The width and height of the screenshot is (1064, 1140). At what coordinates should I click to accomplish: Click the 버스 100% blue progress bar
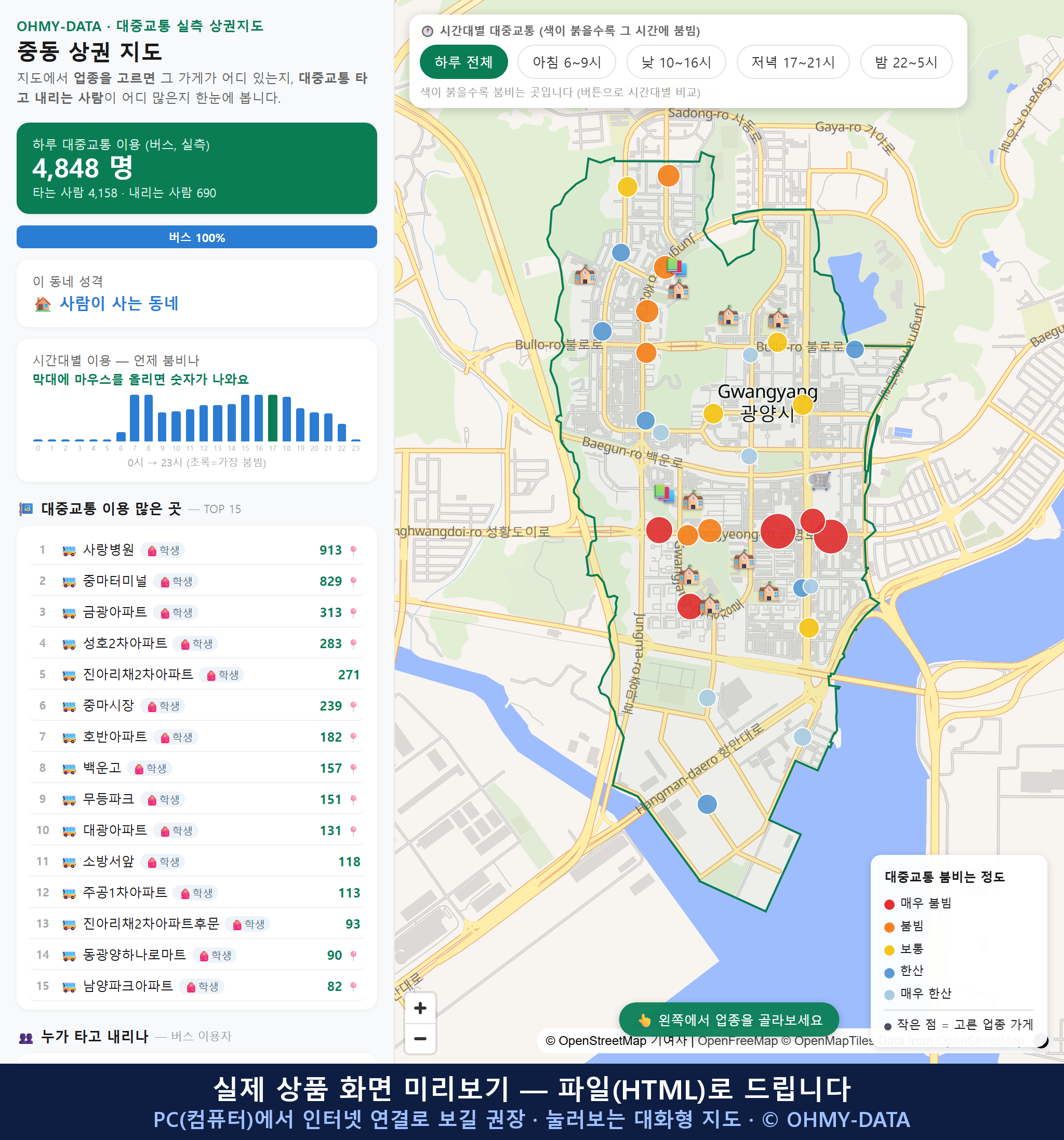tap(197, 237)
